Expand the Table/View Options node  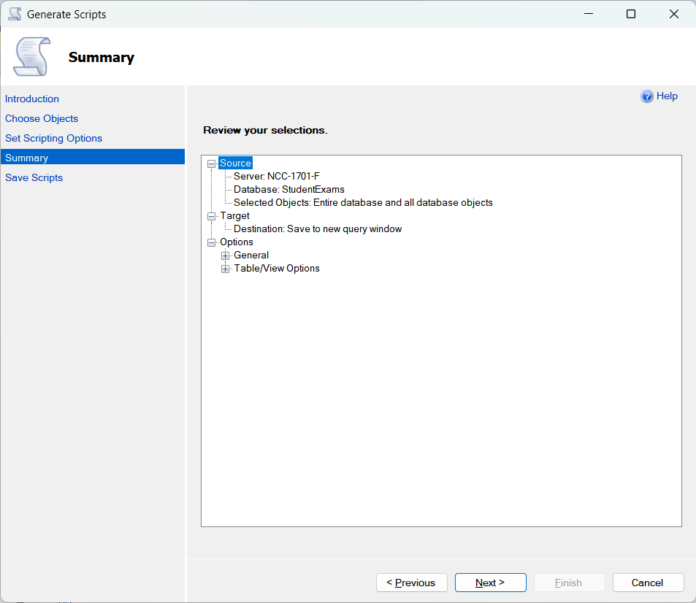point(225,269)
